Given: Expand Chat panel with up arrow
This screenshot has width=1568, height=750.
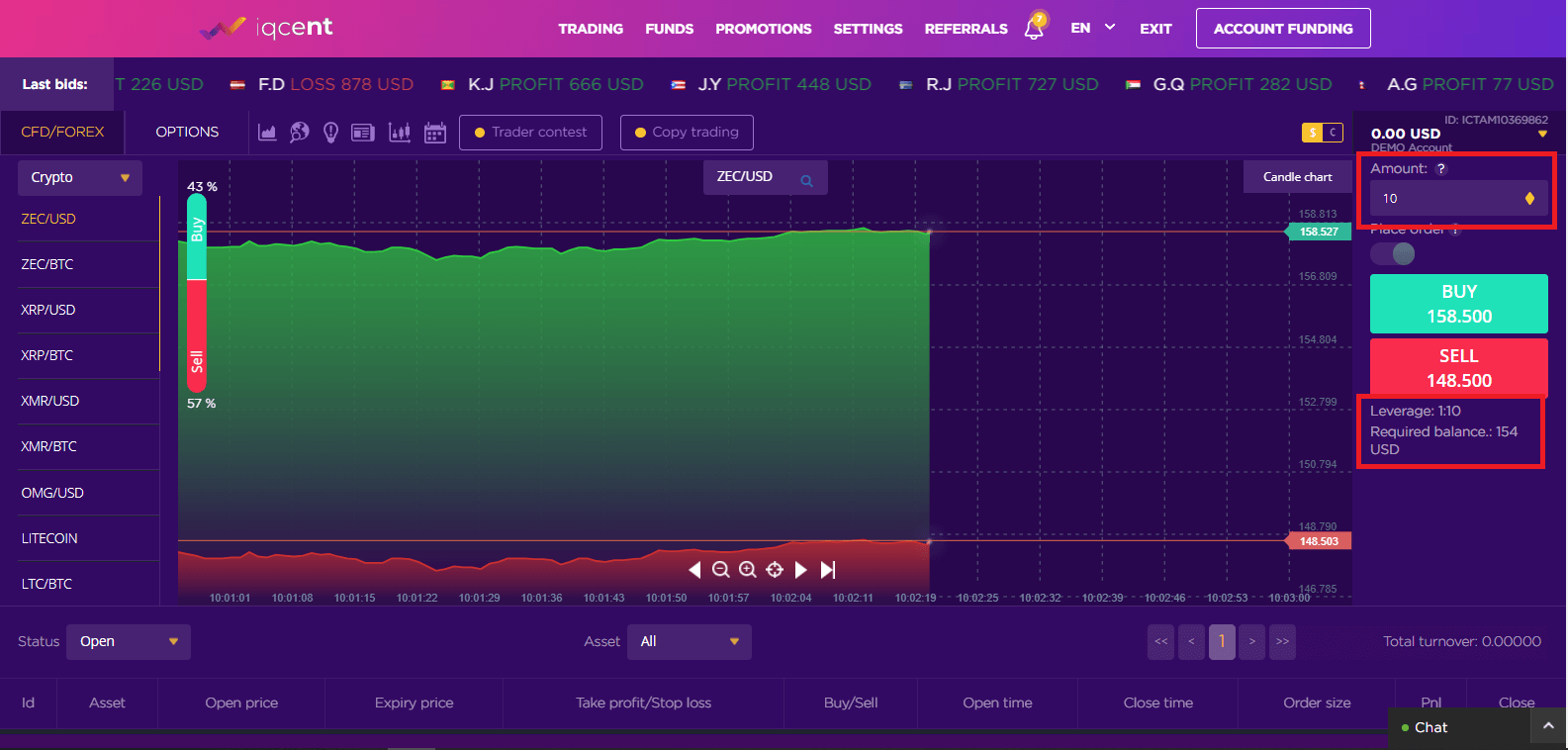Looking at the screenshot, I should [x=1548, y=726].
